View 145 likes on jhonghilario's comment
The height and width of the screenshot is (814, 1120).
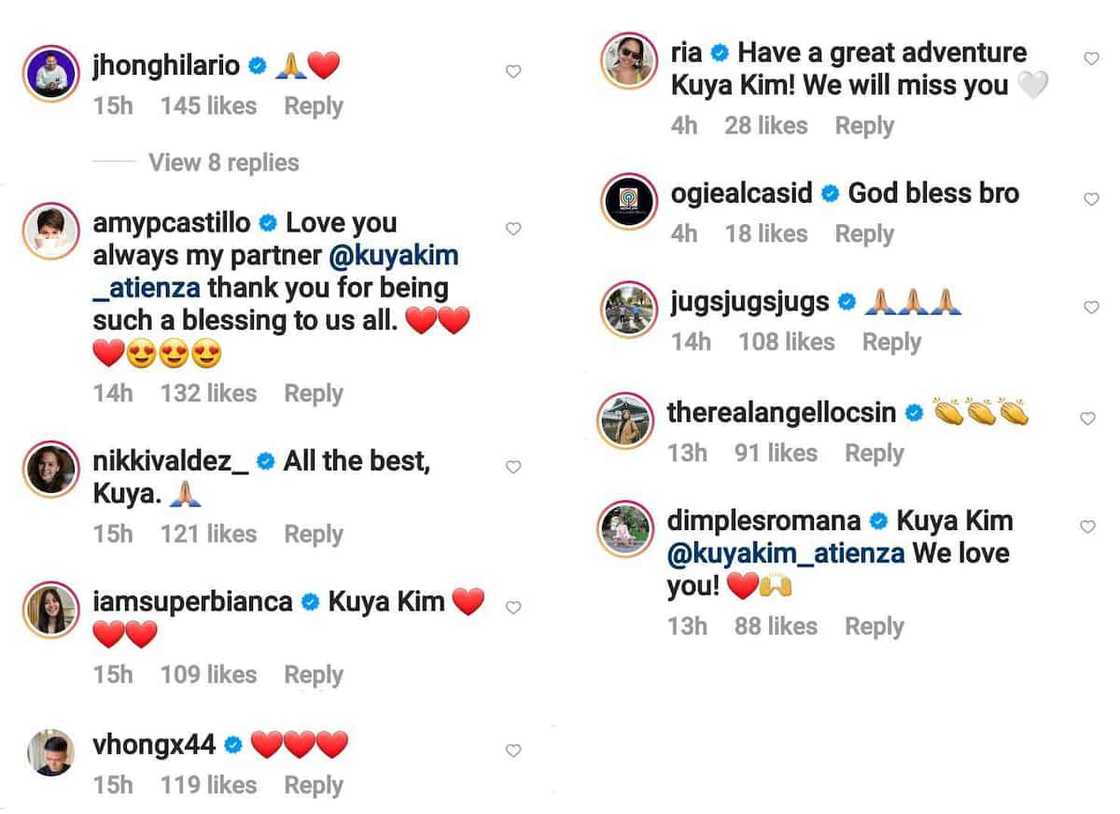pos(208,106)
